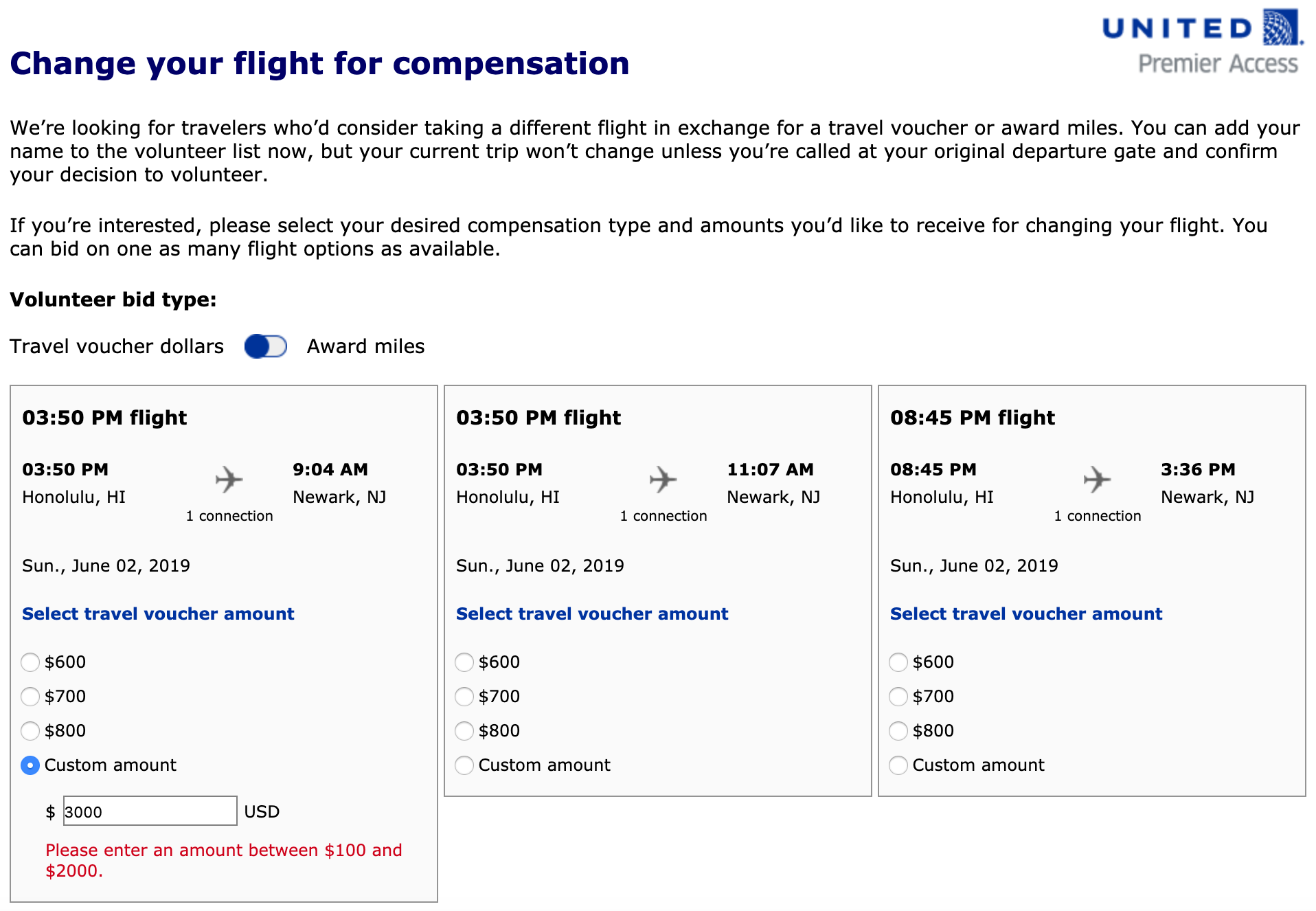Select Custom amount radio with 3000 entered
Viewport: 1316px width, 911px height.
(x=30, y=765)
